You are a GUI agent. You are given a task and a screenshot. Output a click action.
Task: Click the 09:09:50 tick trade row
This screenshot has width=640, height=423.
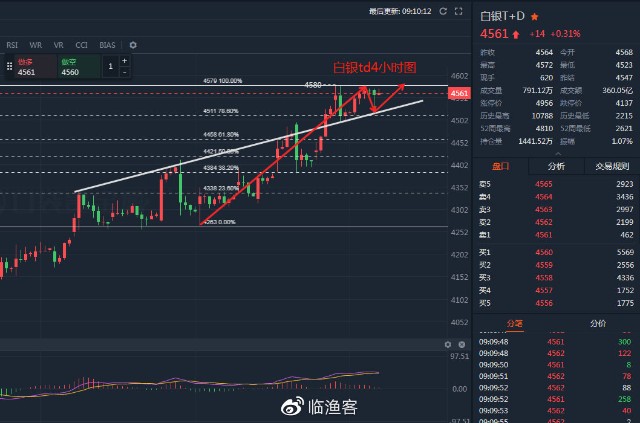(x=555, y=365)
